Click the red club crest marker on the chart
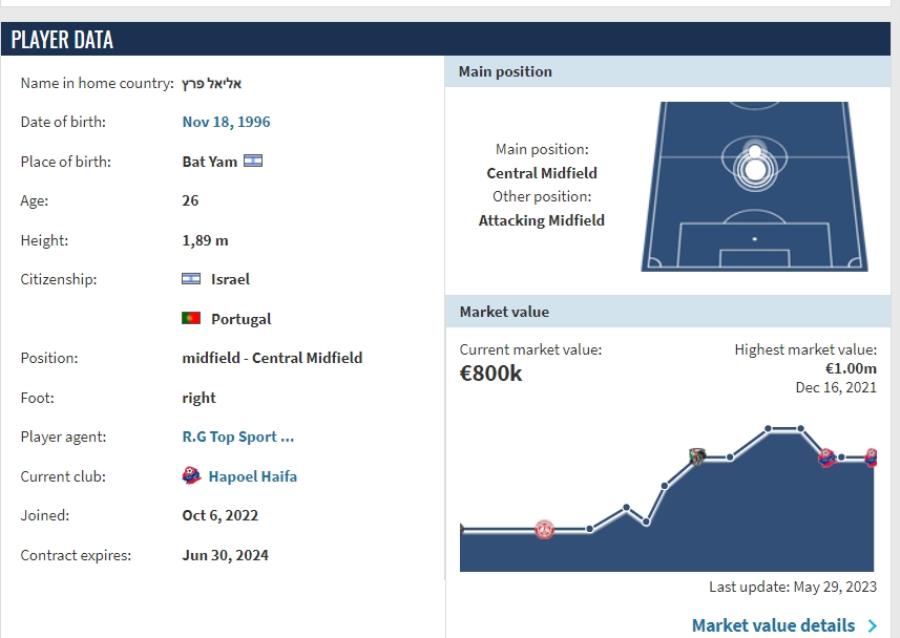900x638 pixels. tap(544, 529)
